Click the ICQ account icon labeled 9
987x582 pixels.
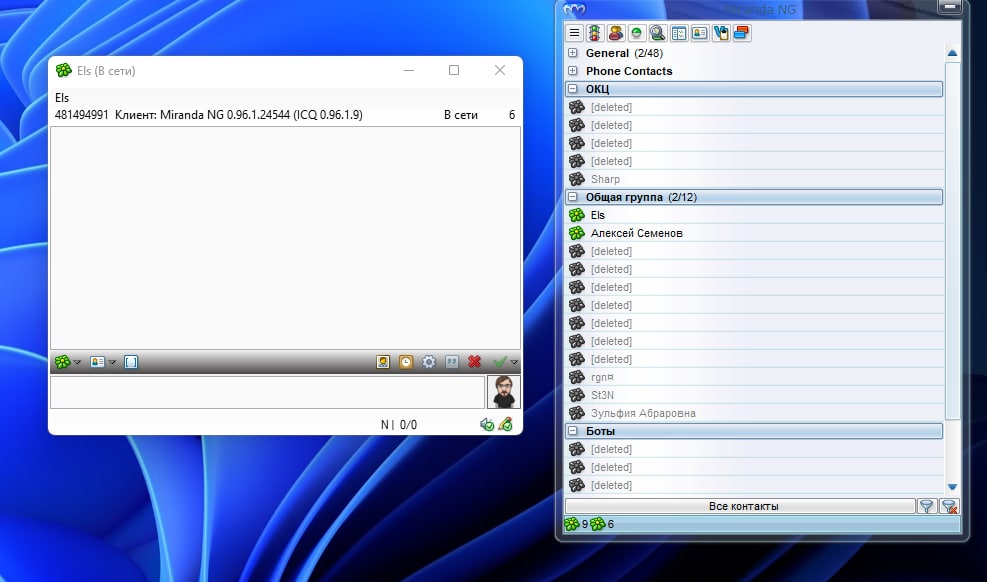tap(572, 523)
